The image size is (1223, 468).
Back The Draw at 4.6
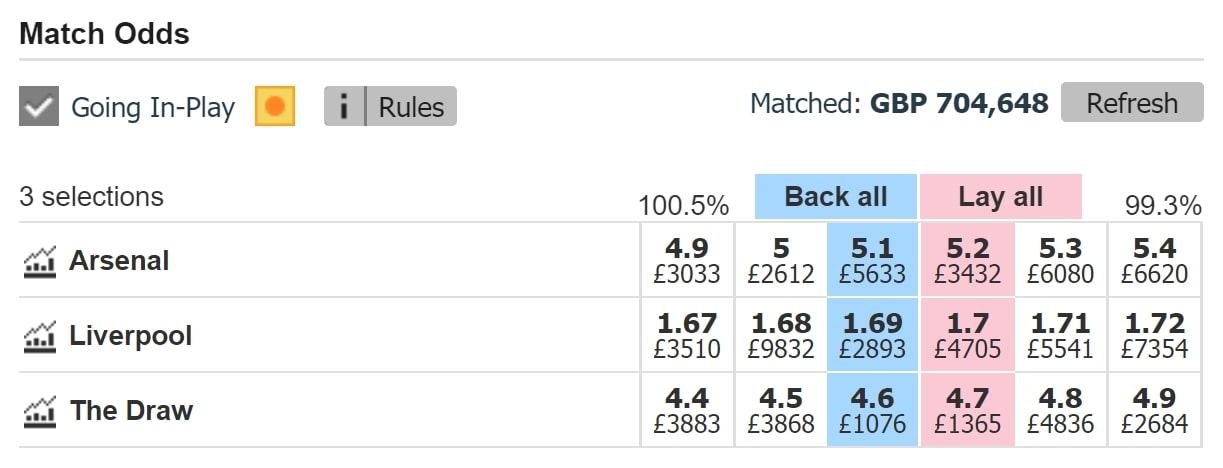coord(872,410)
